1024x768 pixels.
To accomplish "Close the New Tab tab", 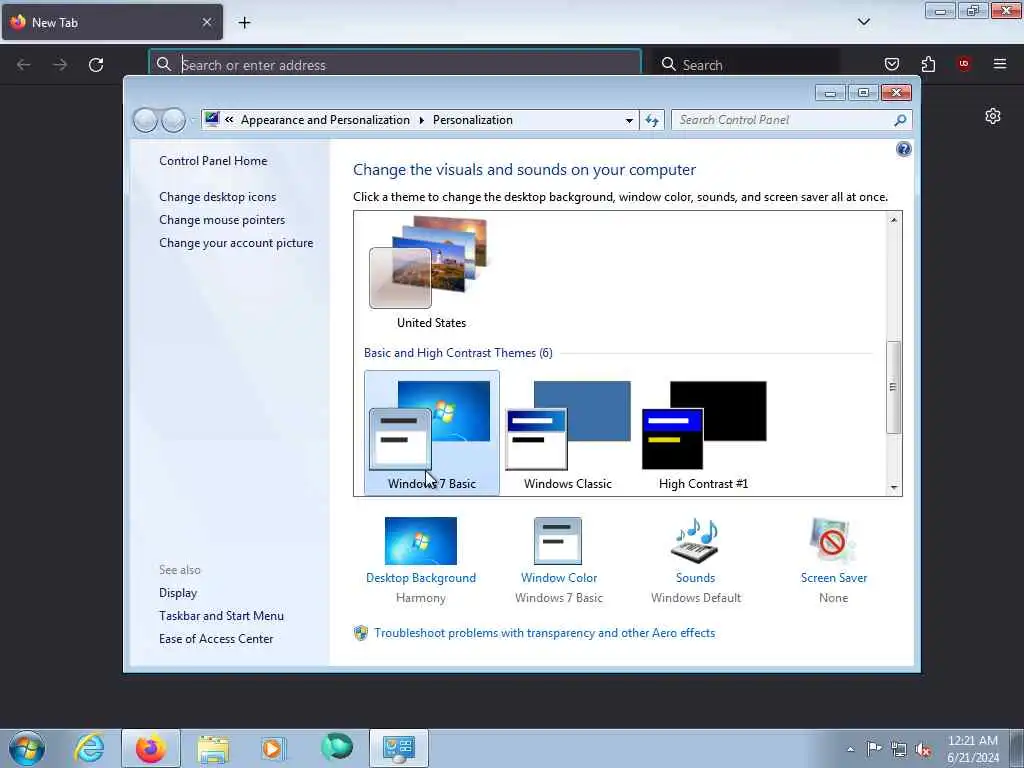I will tap(207, 22).
